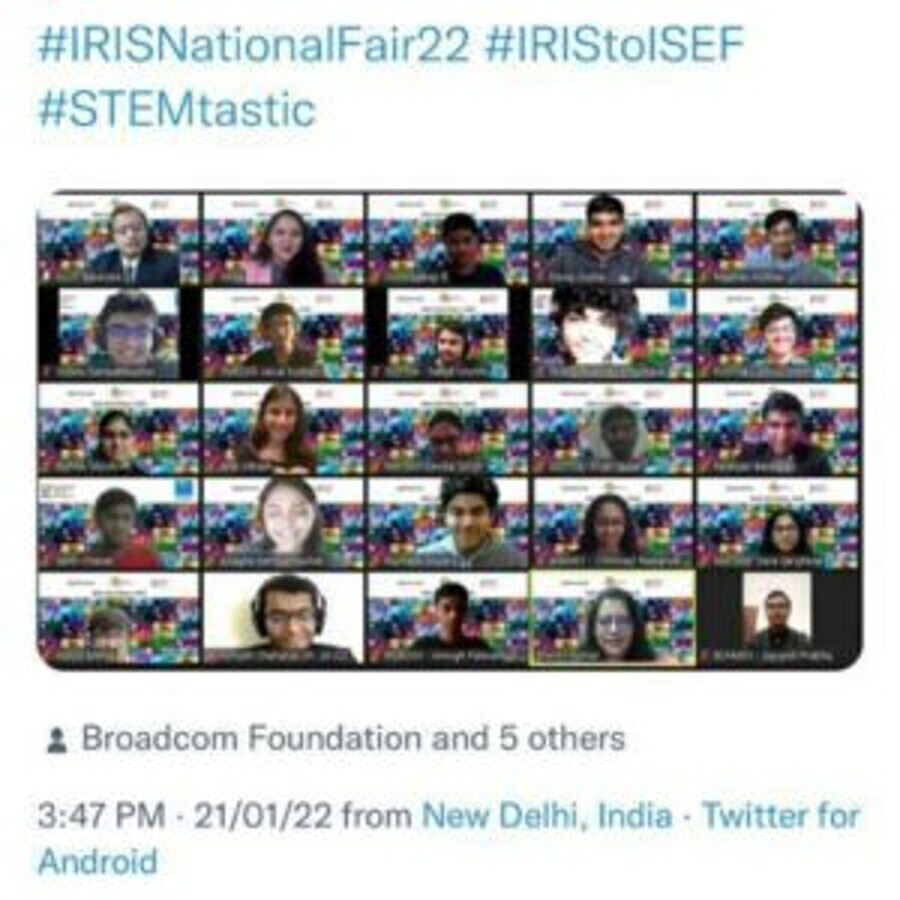Select participant tile wearing headphones on white background

[x=284, y=619]
